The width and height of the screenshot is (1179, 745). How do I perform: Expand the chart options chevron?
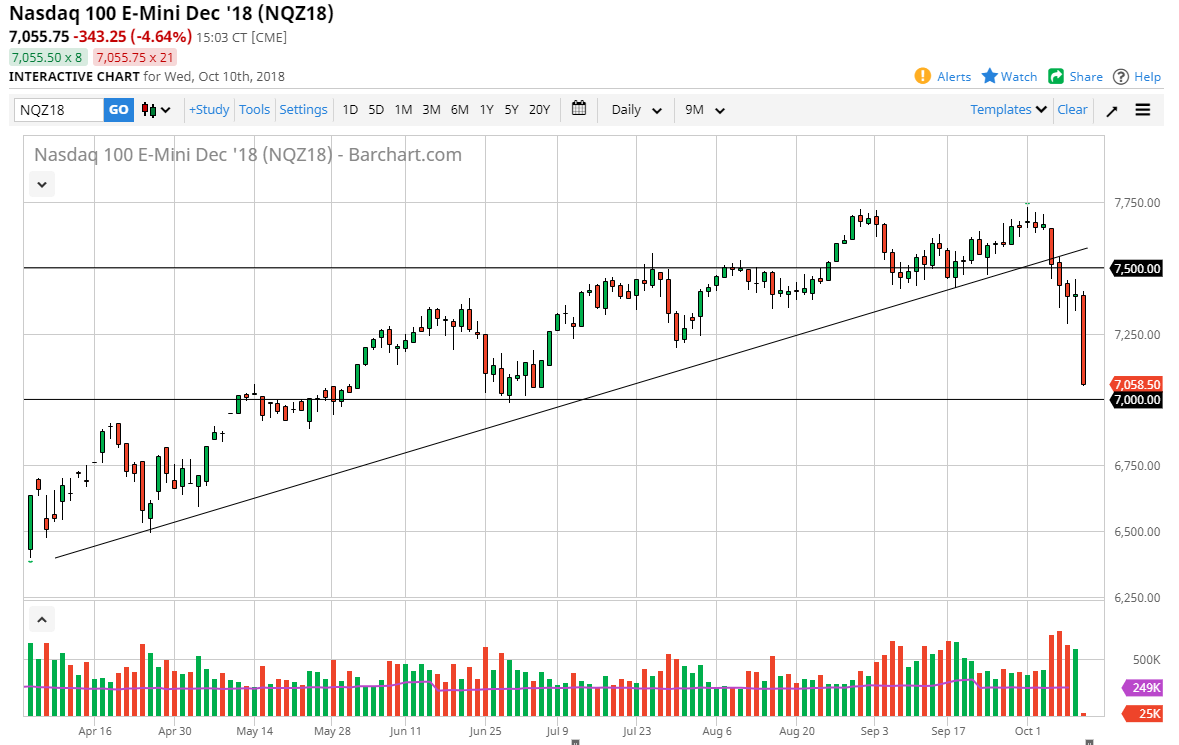coord(41,184)
